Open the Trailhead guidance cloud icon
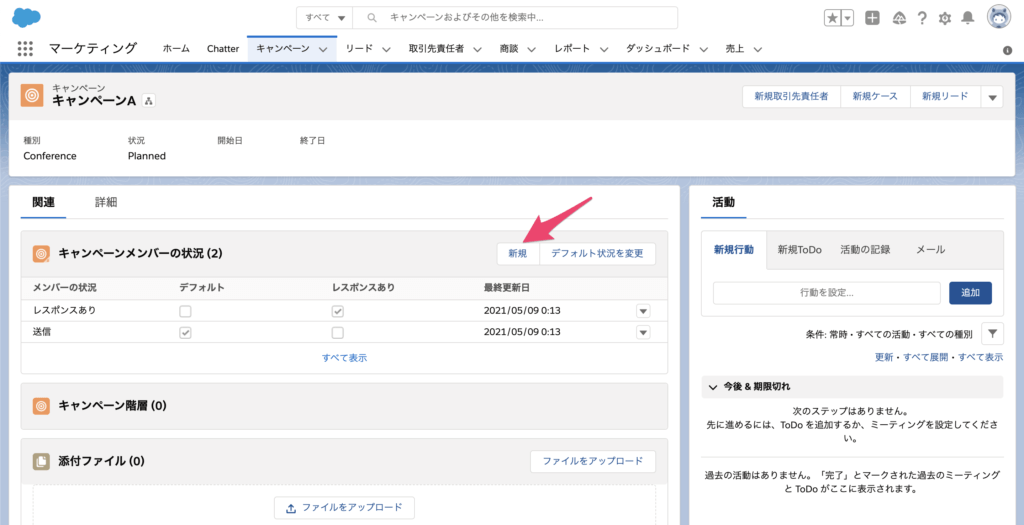Image resolution: width=1024 pixels, height=525 pixels. [x=899, y=18]
